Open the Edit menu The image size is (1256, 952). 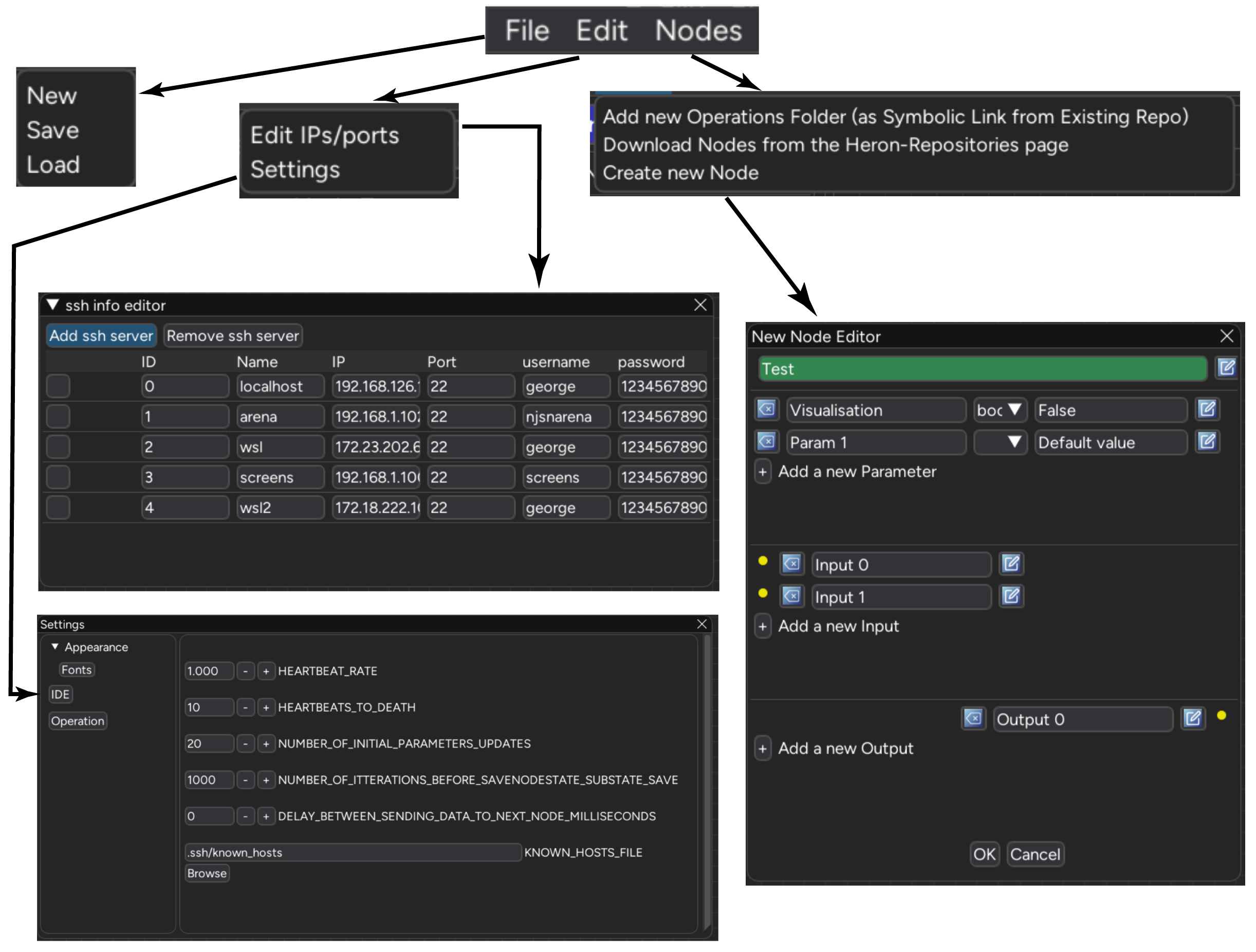click(601, 31)
